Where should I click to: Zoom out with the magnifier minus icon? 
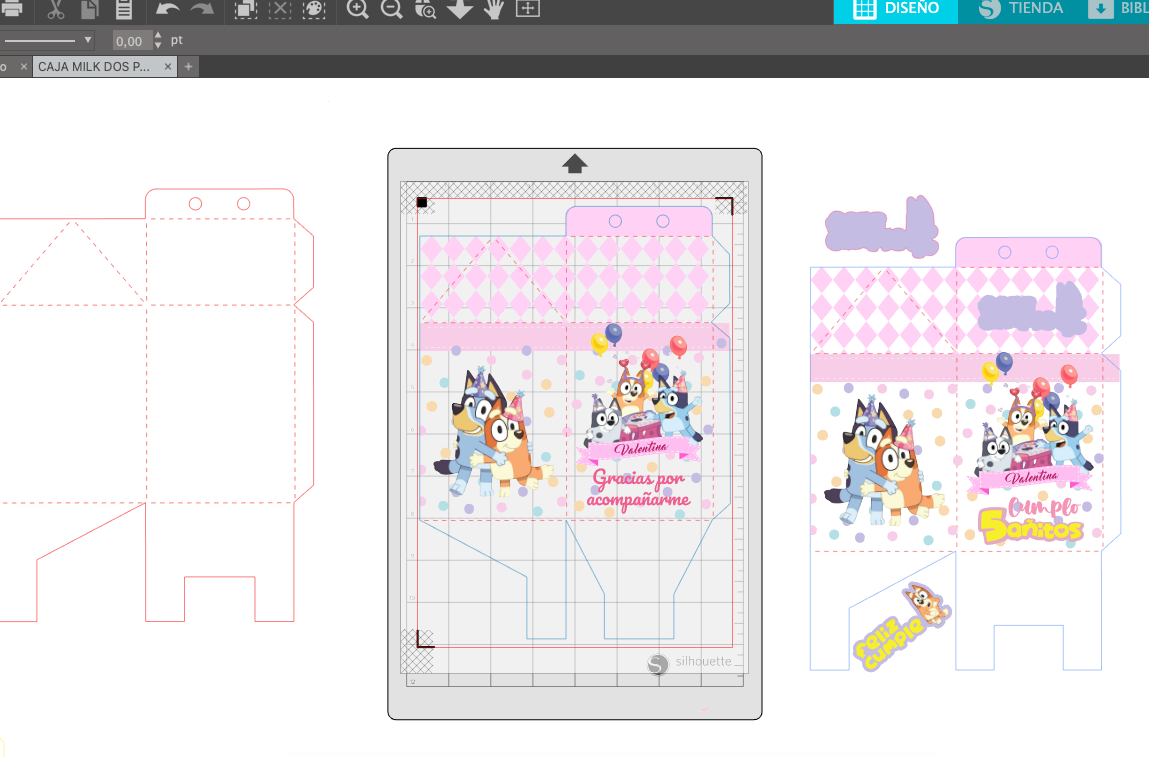coord(392,10)
